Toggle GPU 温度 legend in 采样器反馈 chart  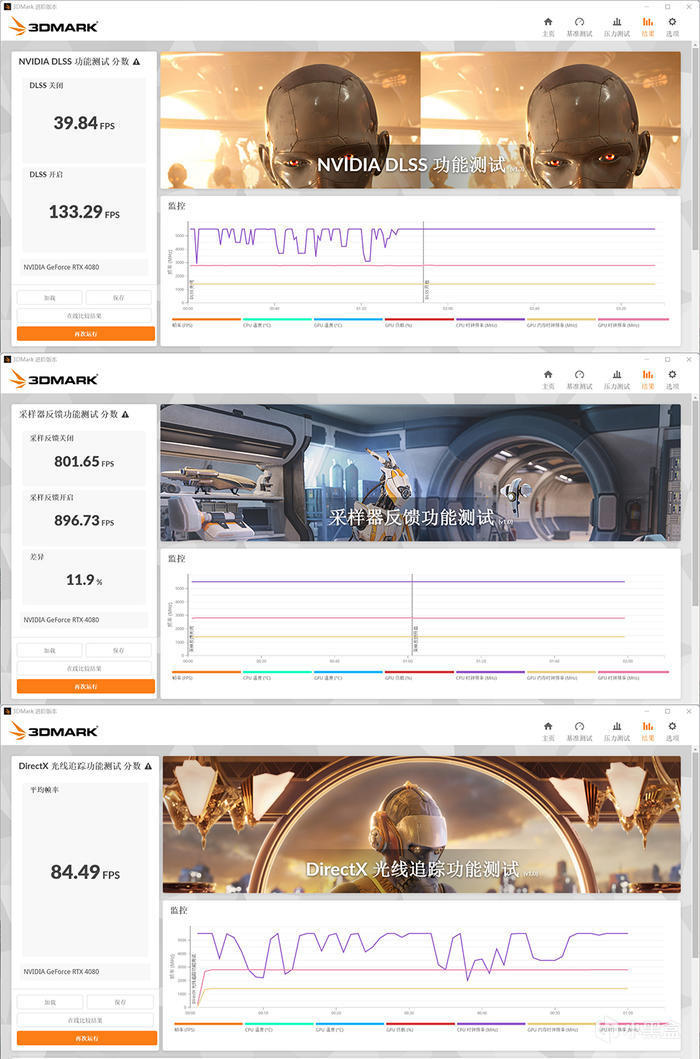click(x=348, y=675)
